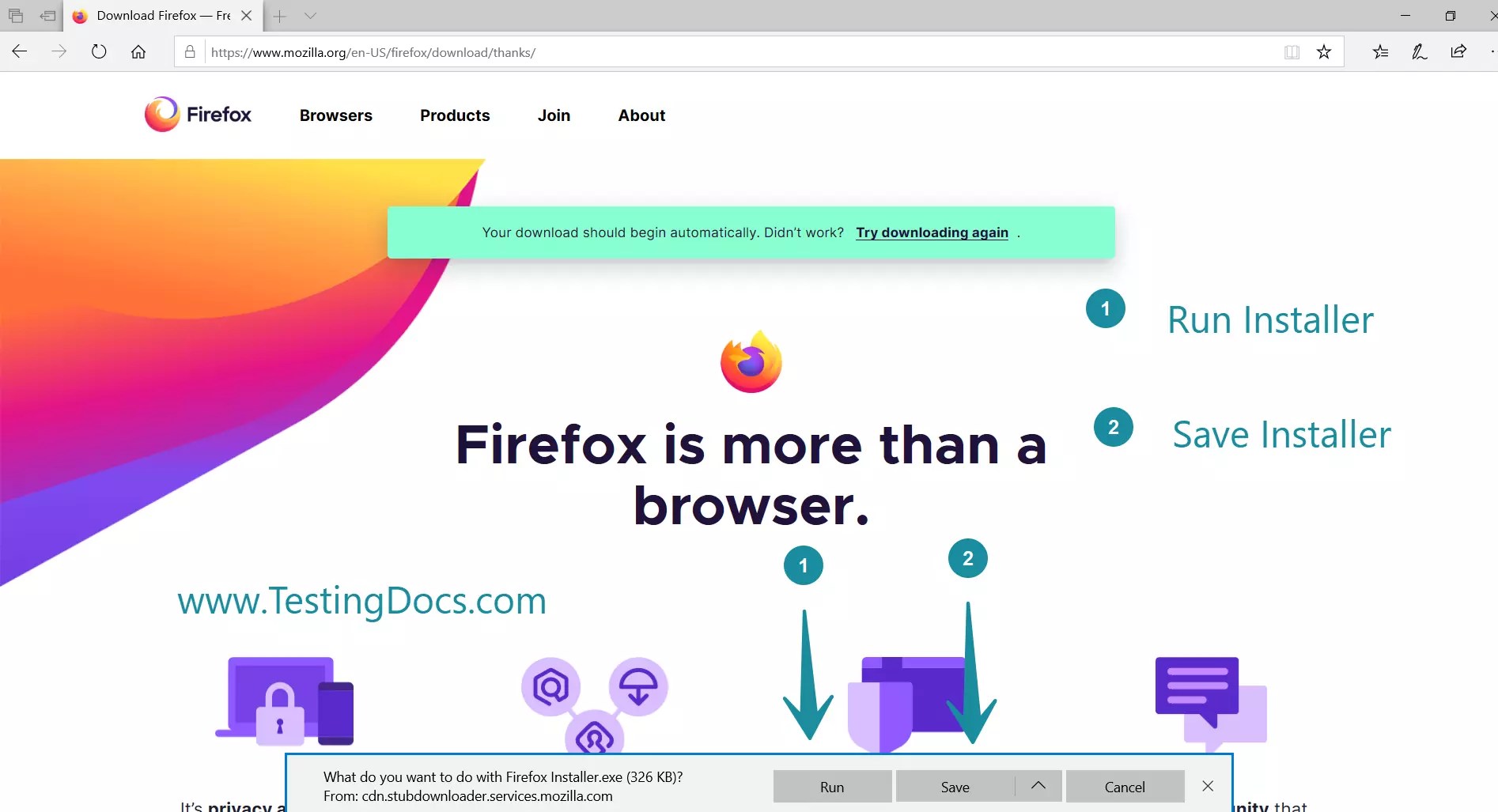Click the Set tabs aside icon
Screen dimensions: 1498x812
[15, 15]
